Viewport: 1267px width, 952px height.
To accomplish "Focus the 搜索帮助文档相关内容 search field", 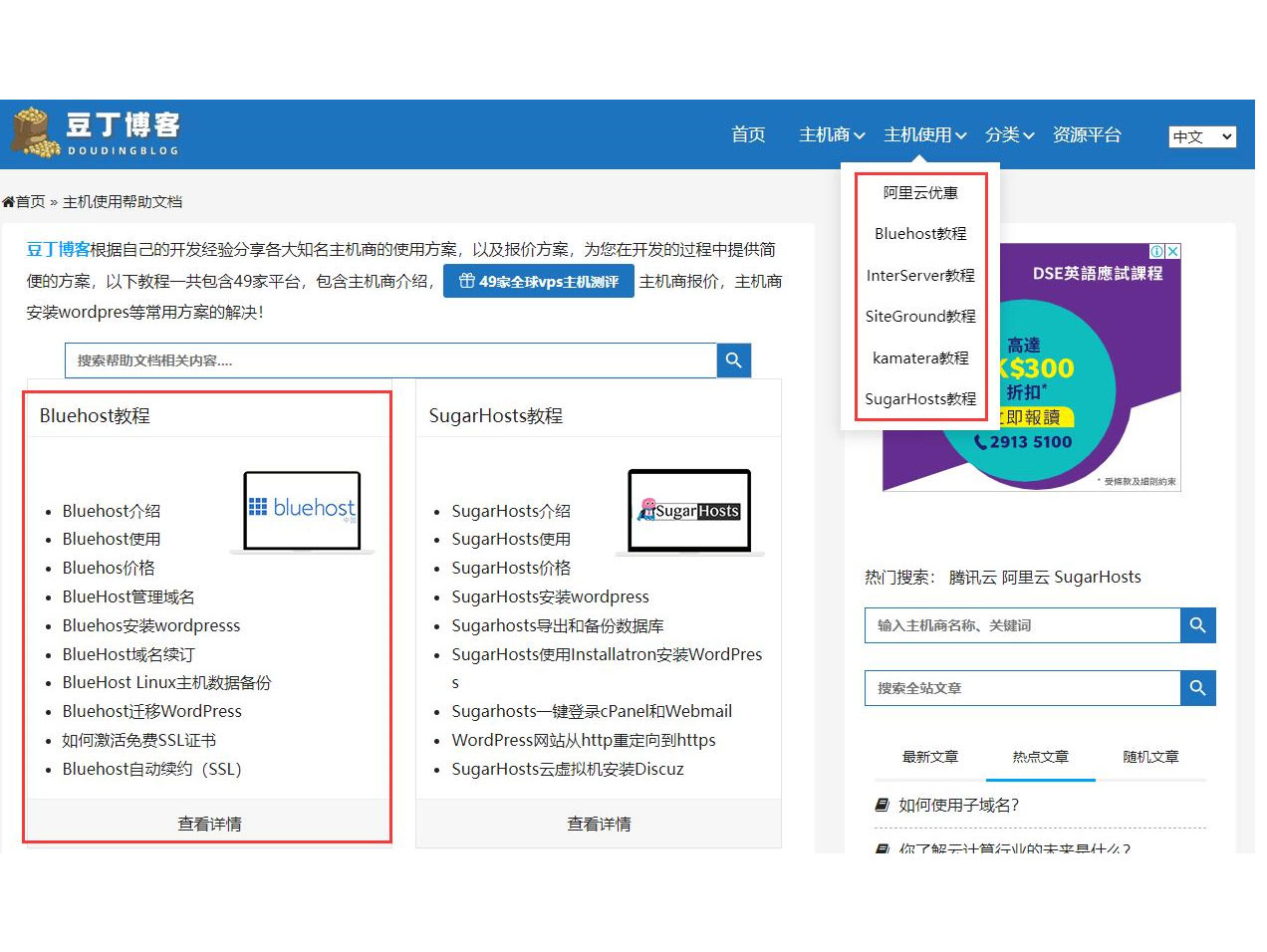I will coord(391,360).
